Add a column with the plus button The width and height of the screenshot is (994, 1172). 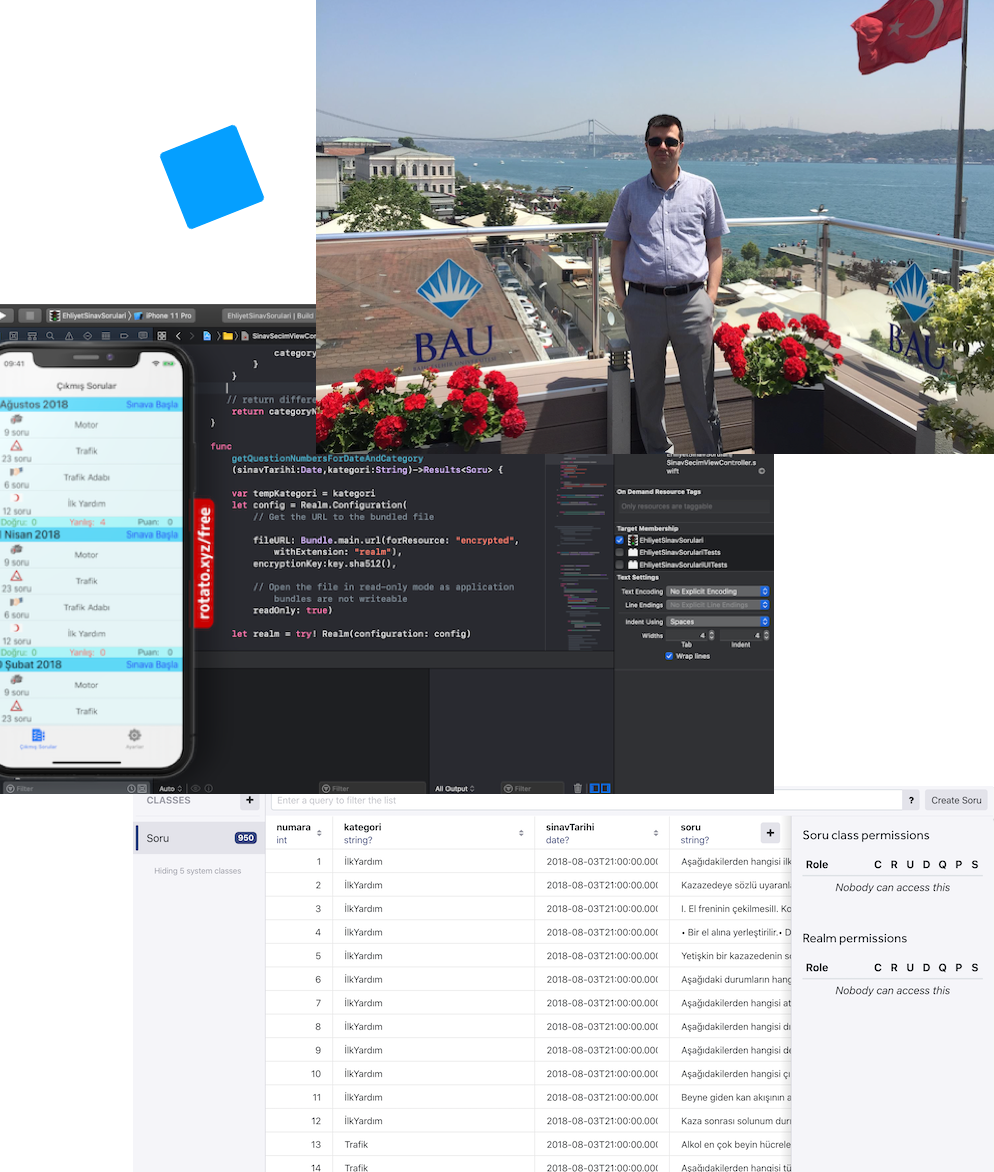(x=769, y=832)
